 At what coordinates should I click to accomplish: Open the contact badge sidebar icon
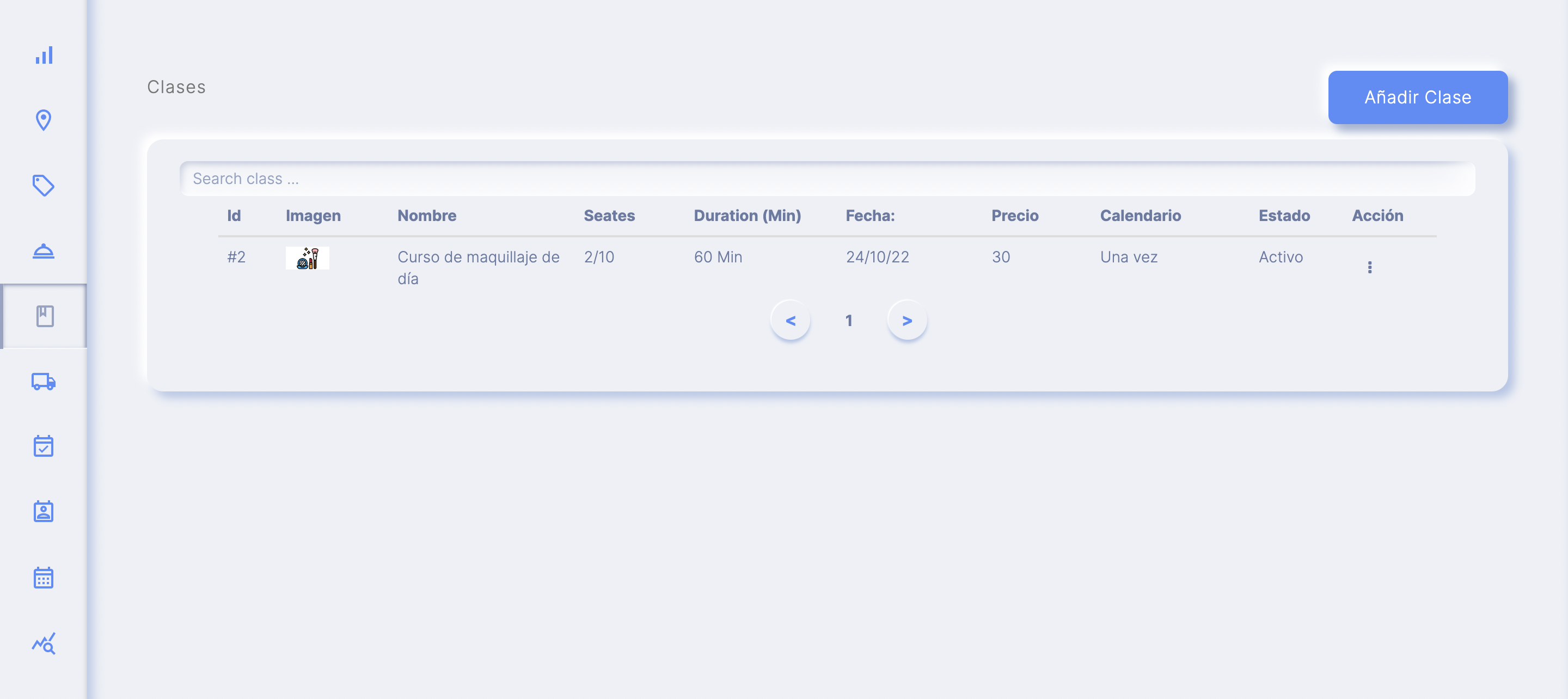[x=44, y=512]
